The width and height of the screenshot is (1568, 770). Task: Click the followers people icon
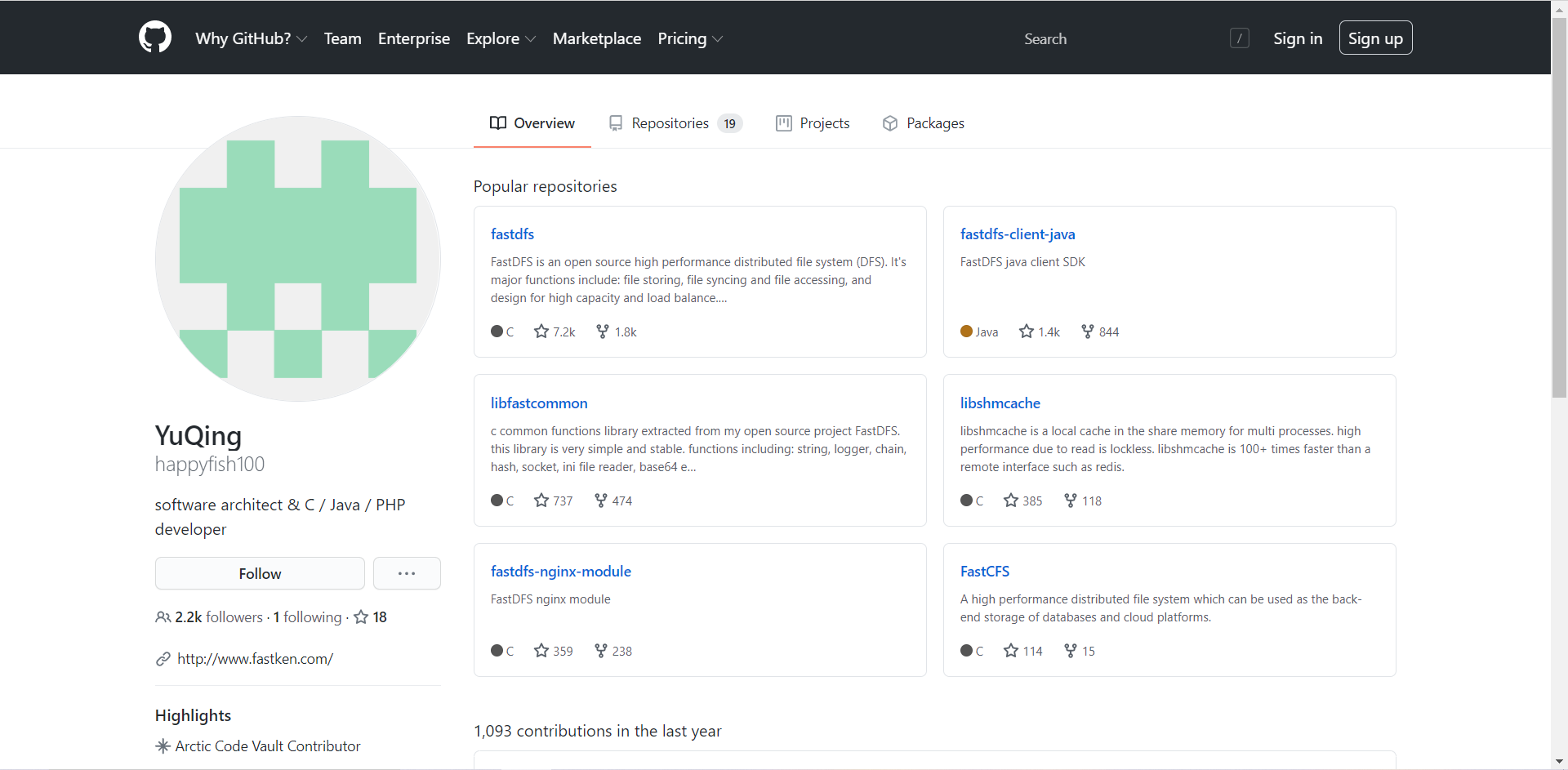click(x=163, y=617)
